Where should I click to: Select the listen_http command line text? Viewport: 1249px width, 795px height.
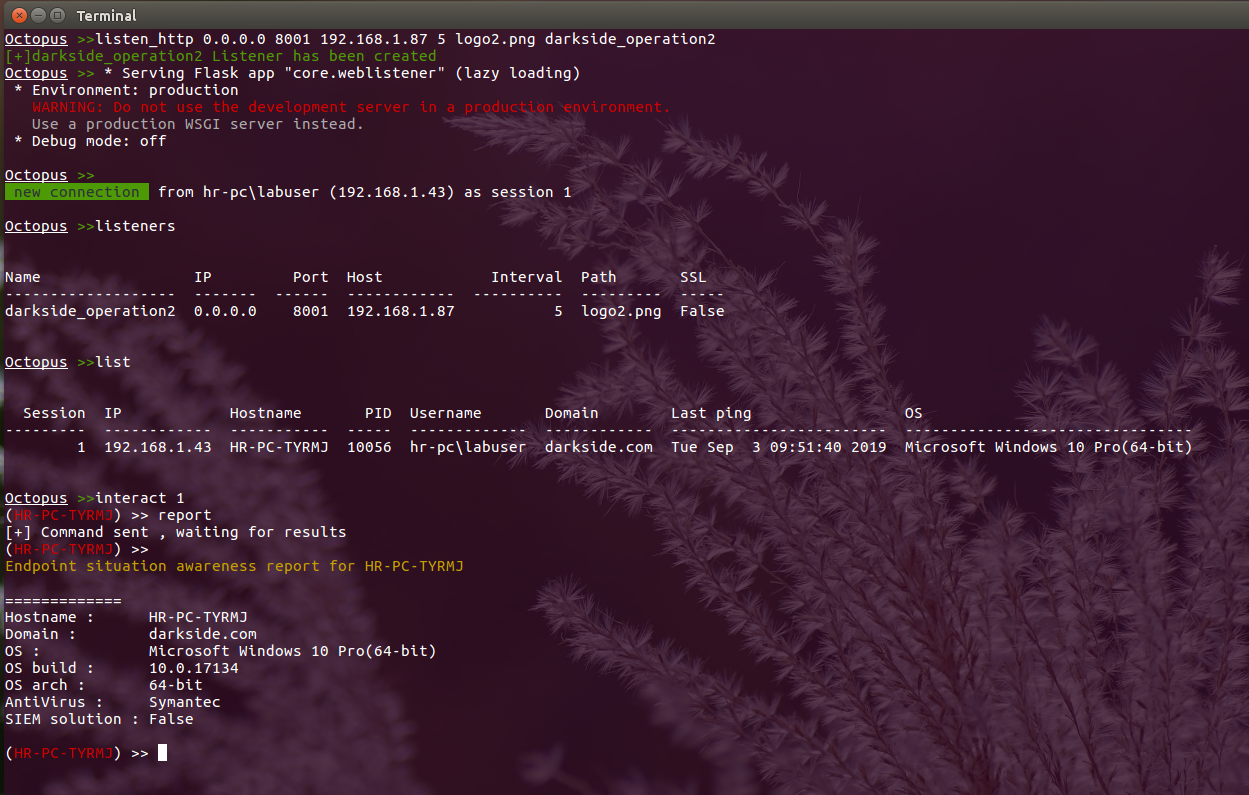tap(405, 39)
